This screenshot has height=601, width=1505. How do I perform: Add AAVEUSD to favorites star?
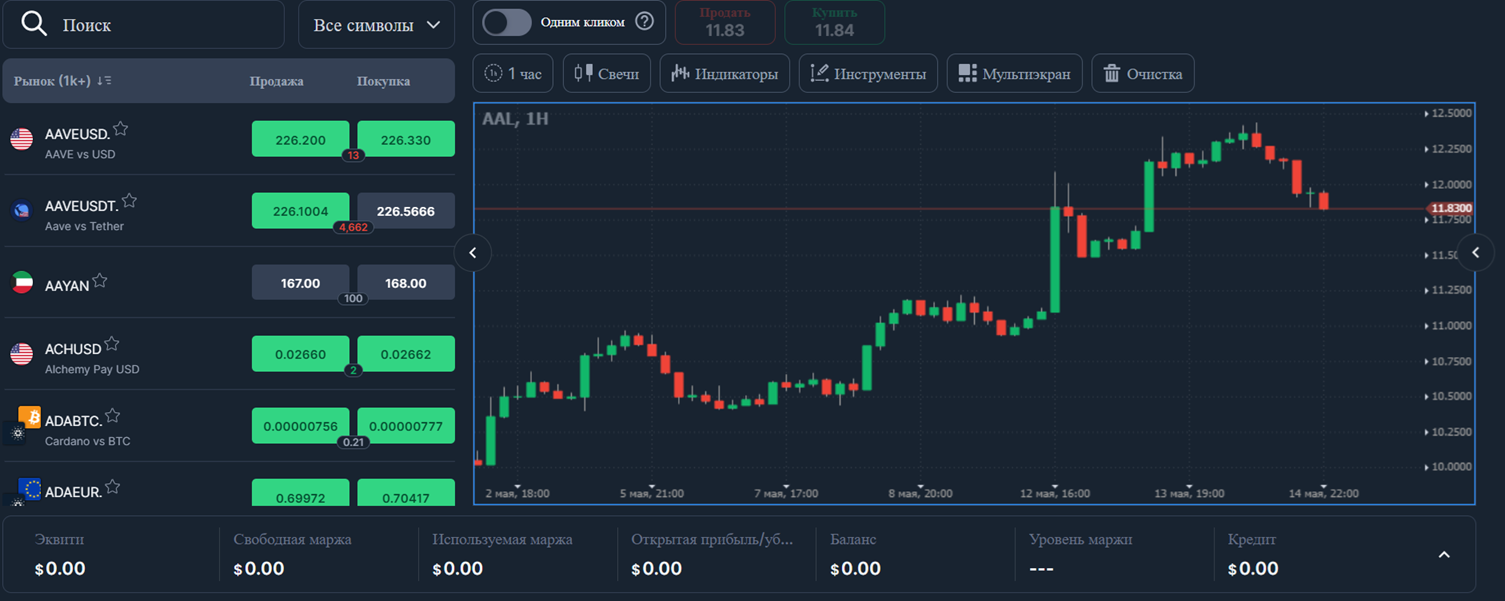point(120,129)
